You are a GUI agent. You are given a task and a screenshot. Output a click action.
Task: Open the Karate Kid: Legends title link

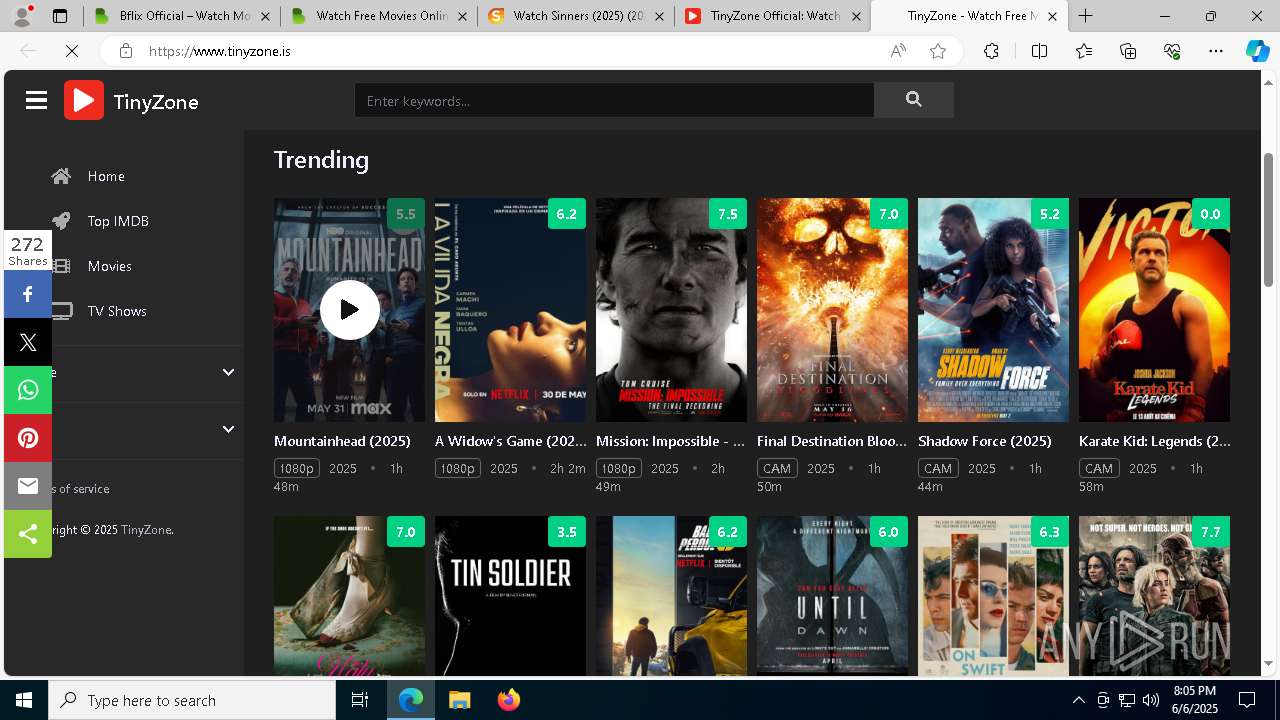tap(1155, 441)
